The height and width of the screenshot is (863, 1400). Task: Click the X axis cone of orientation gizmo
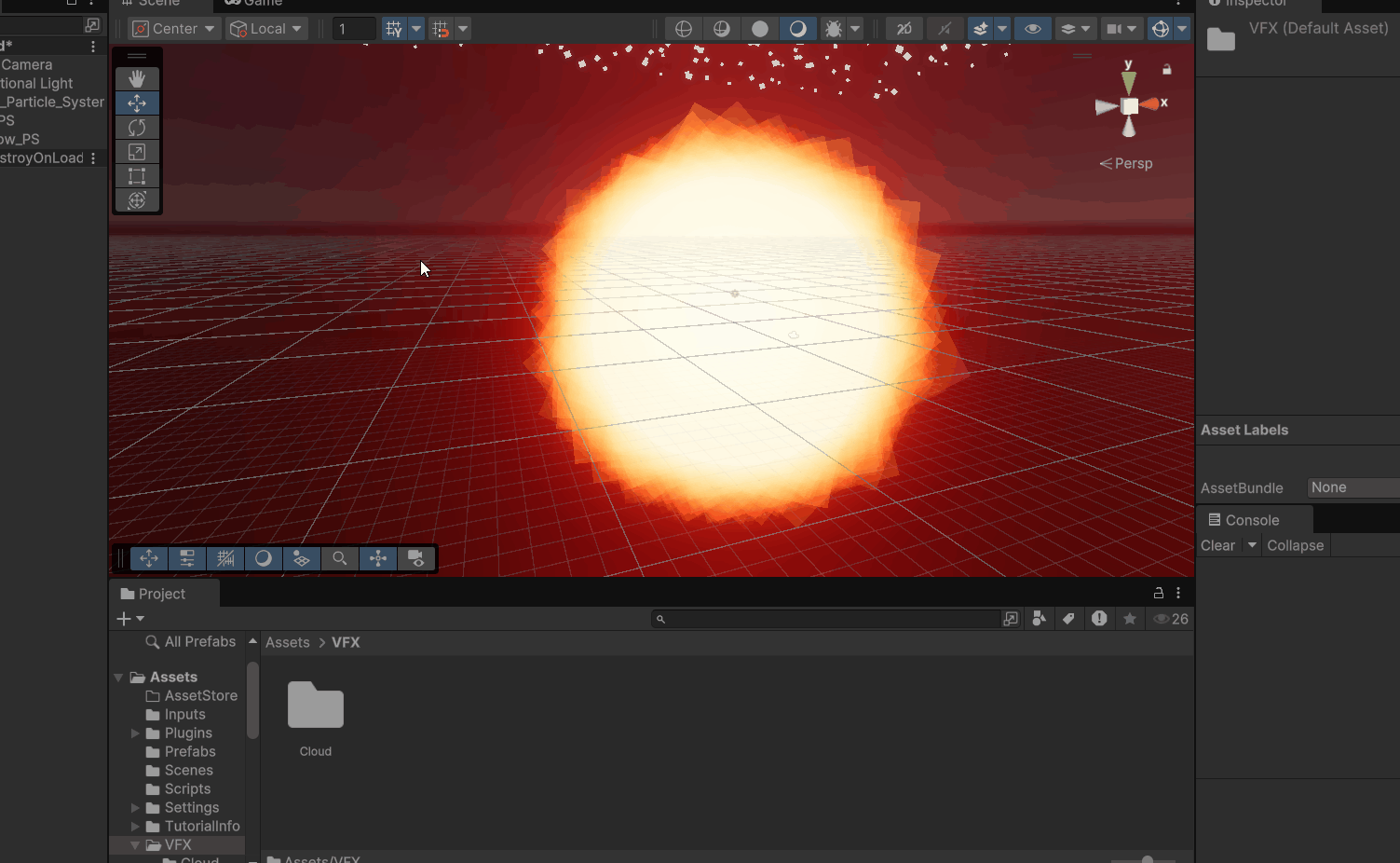point(1149,104)
